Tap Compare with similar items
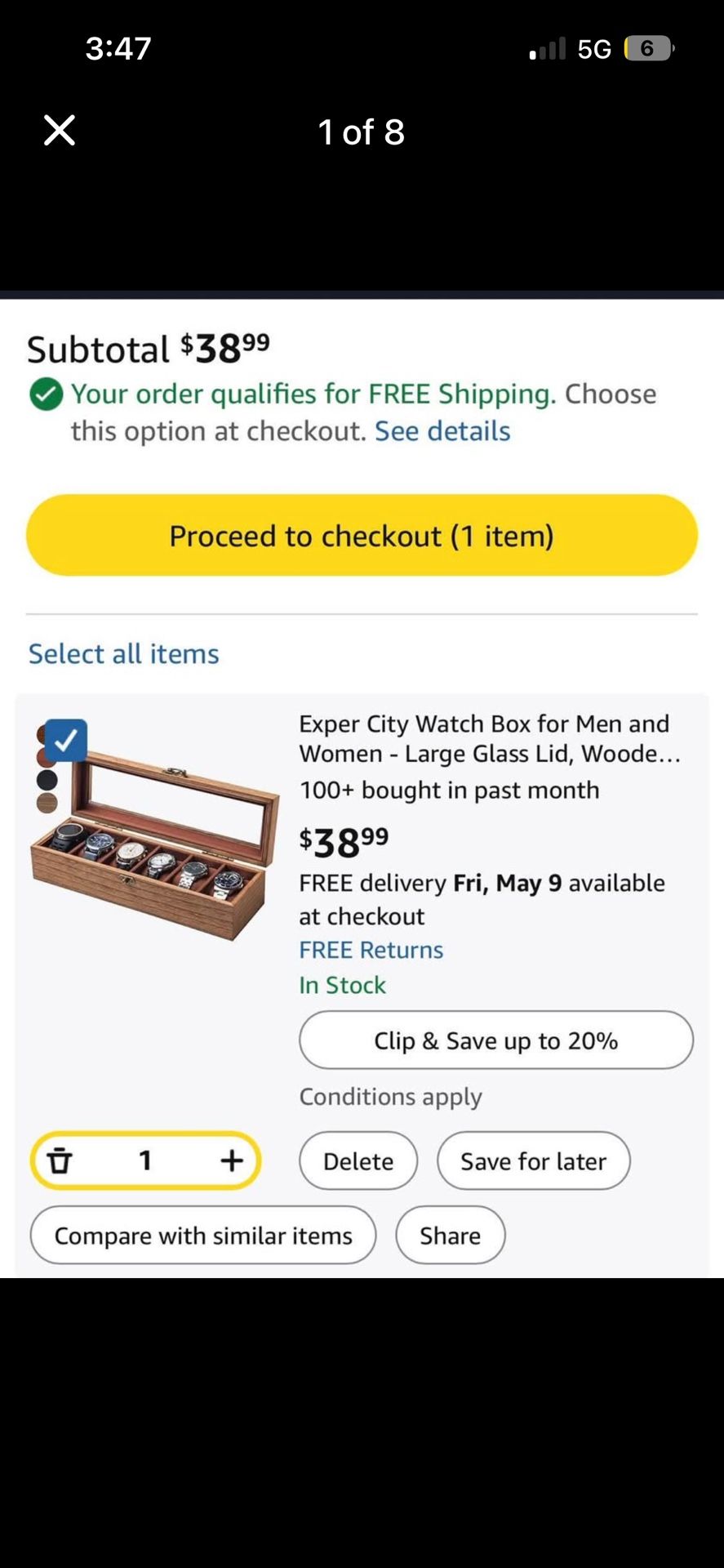The height and width of the screenshot is (1568, 724). pyautogui.click(x=202, y=1236)
